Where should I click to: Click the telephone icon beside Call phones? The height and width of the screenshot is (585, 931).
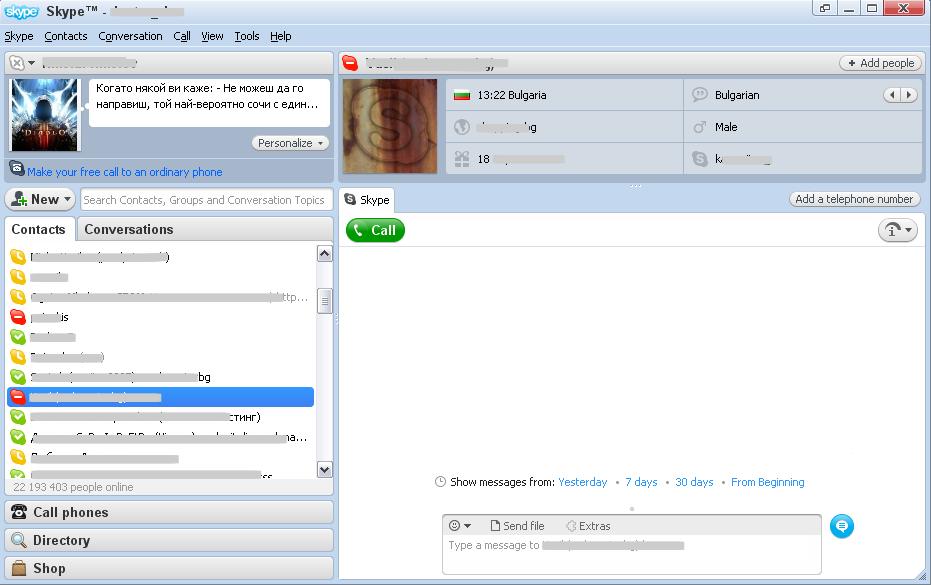coord(19,512)
